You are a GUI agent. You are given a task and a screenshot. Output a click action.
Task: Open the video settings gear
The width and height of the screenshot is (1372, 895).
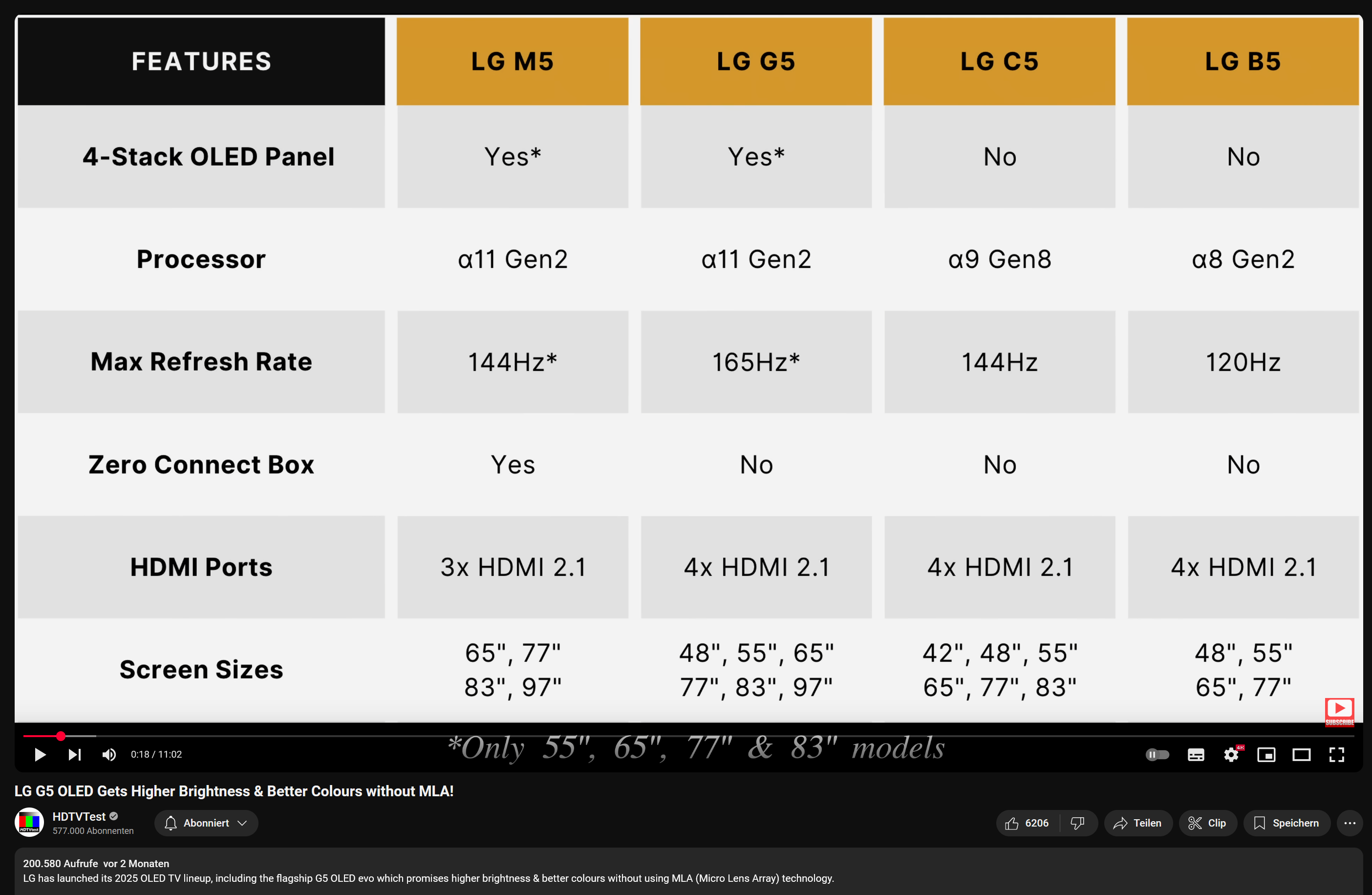1231,754
